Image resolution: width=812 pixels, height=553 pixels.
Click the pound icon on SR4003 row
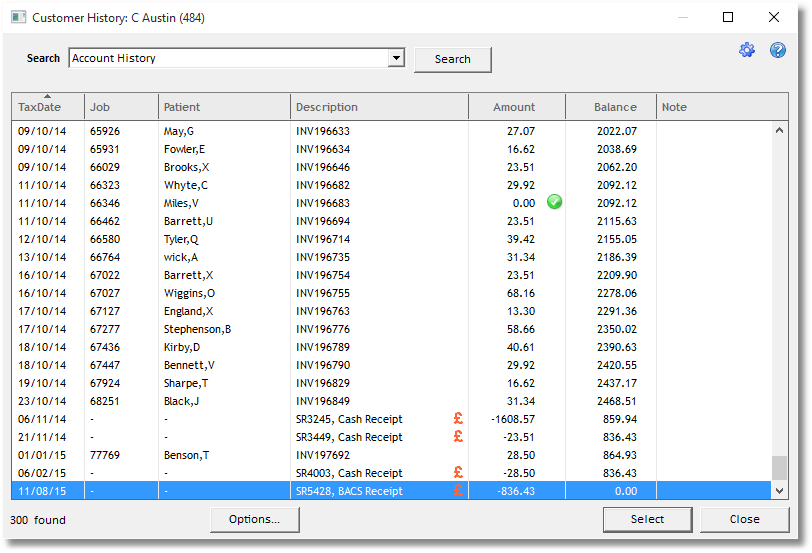(458, 472)
